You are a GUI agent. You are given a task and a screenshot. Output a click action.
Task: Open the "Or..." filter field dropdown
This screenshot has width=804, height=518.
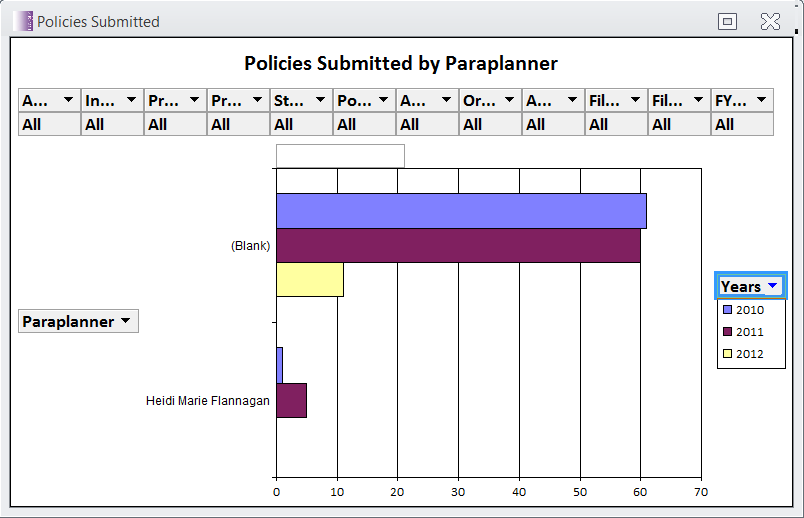tap(509, 100)
